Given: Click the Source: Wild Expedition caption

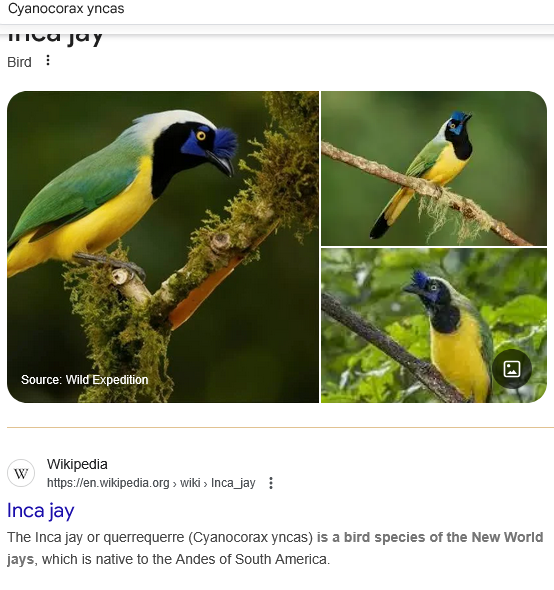Looking at the screenshot, I should (x=85, y=380).
